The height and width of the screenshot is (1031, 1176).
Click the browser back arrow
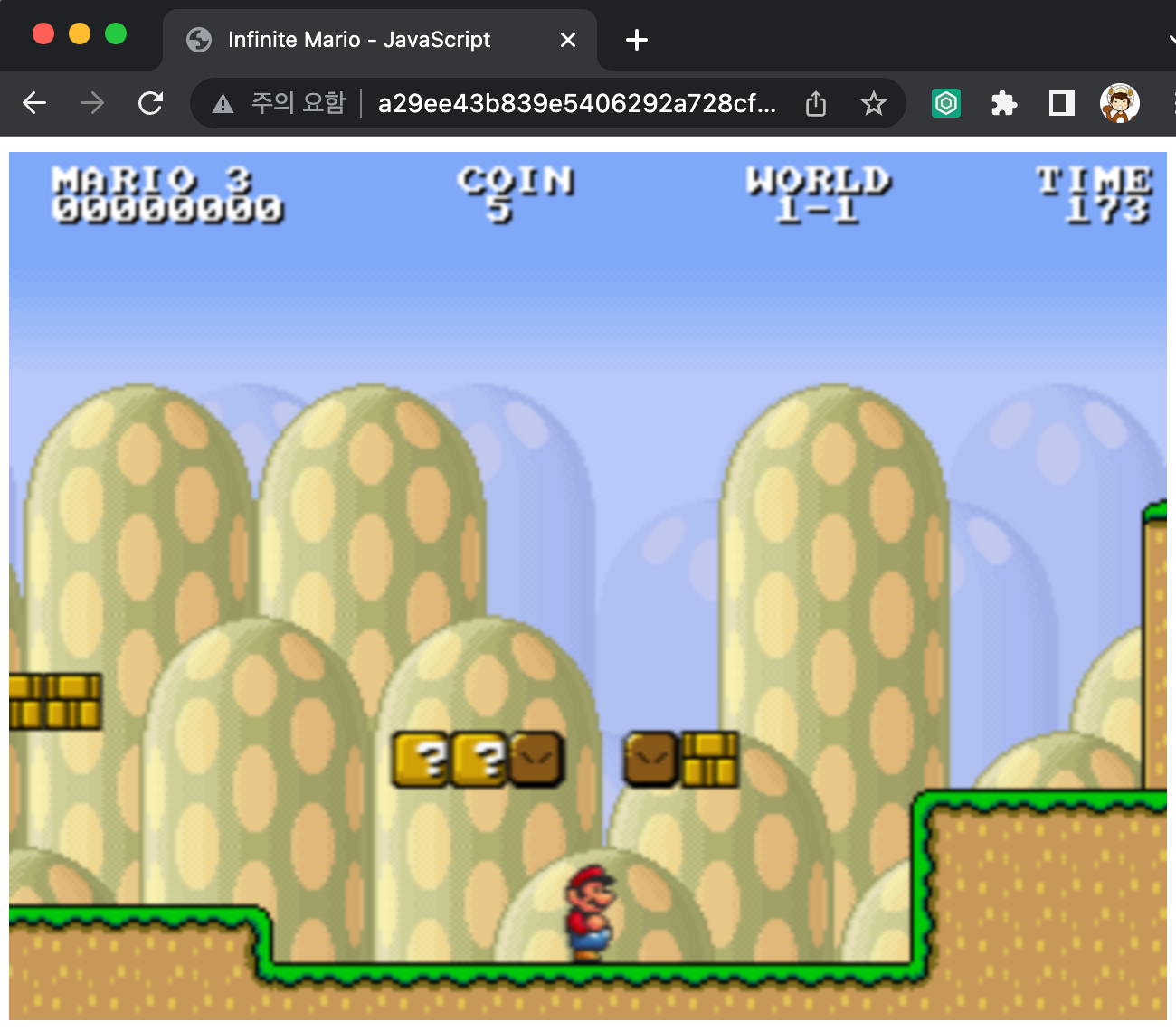point(34,103)
